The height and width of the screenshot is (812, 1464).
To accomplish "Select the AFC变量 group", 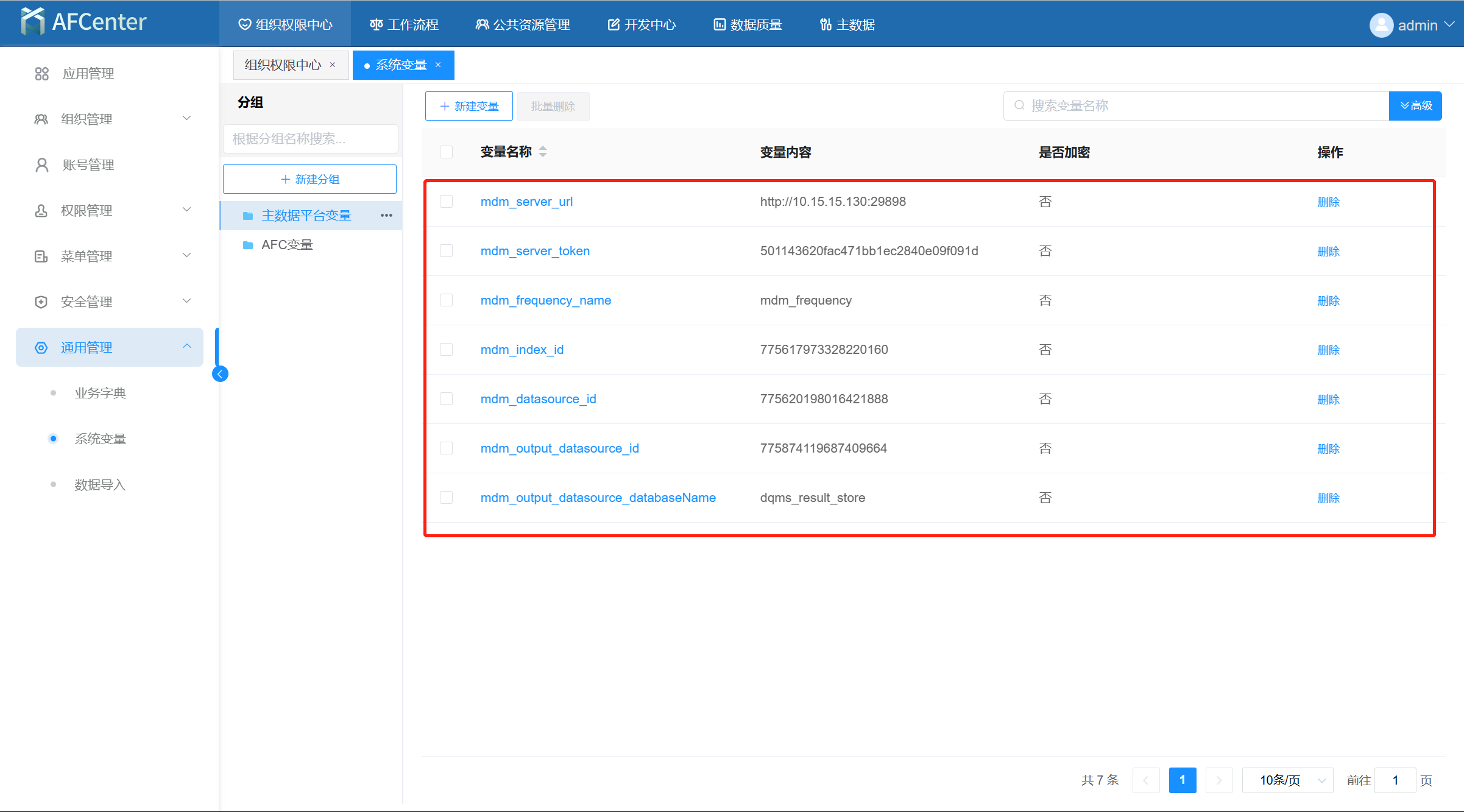I will (311, 245).
